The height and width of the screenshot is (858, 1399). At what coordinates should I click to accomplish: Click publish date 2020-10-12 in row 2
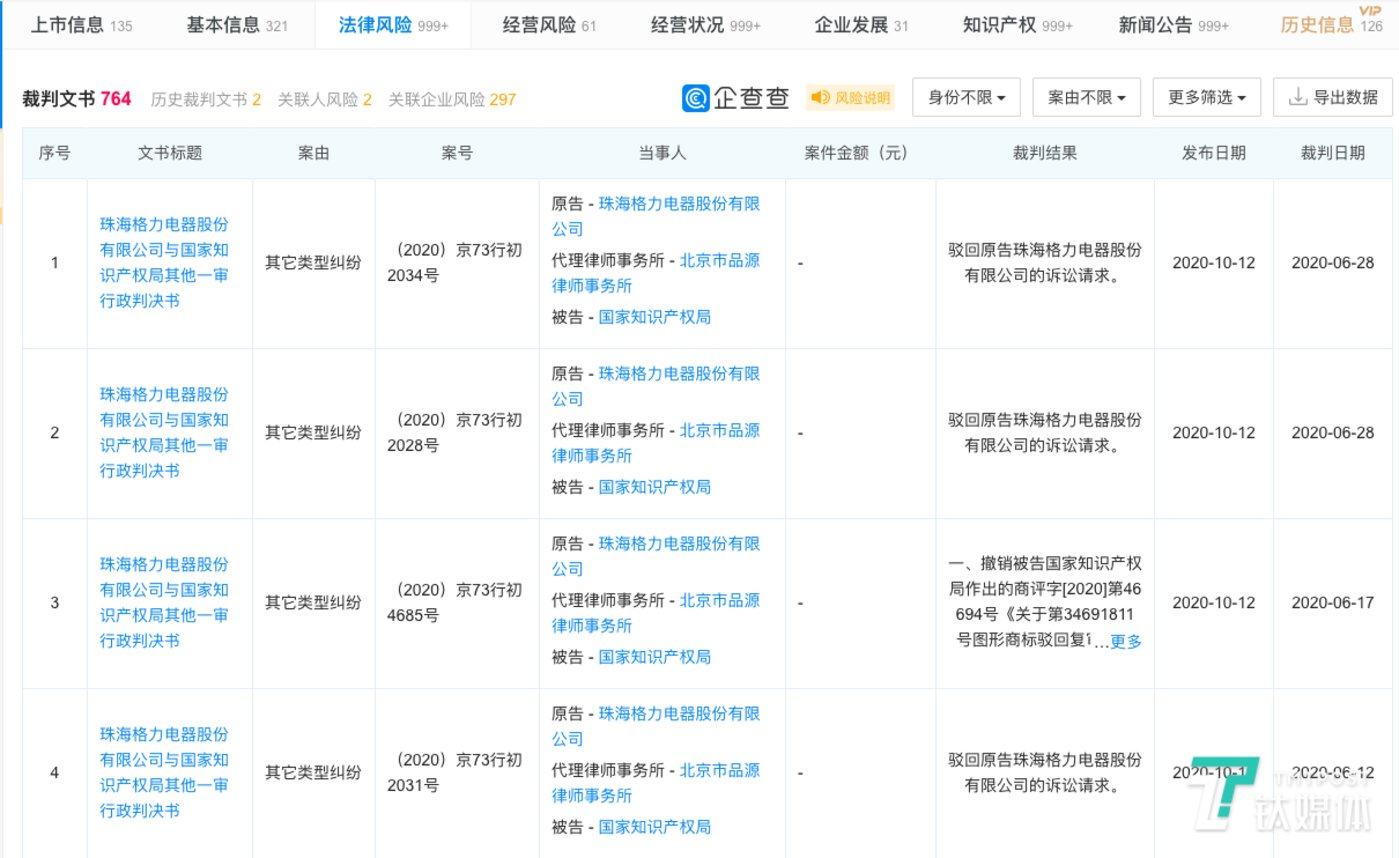click(x=1214, y=433)
